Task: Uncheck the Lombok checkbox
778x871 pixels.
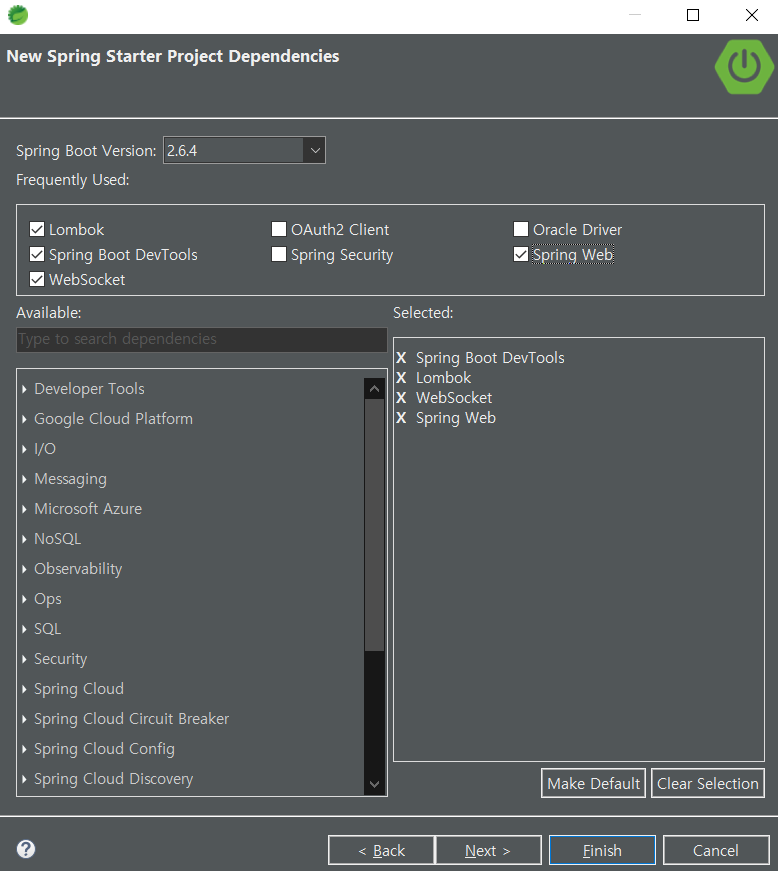Action: coord(37,229)
